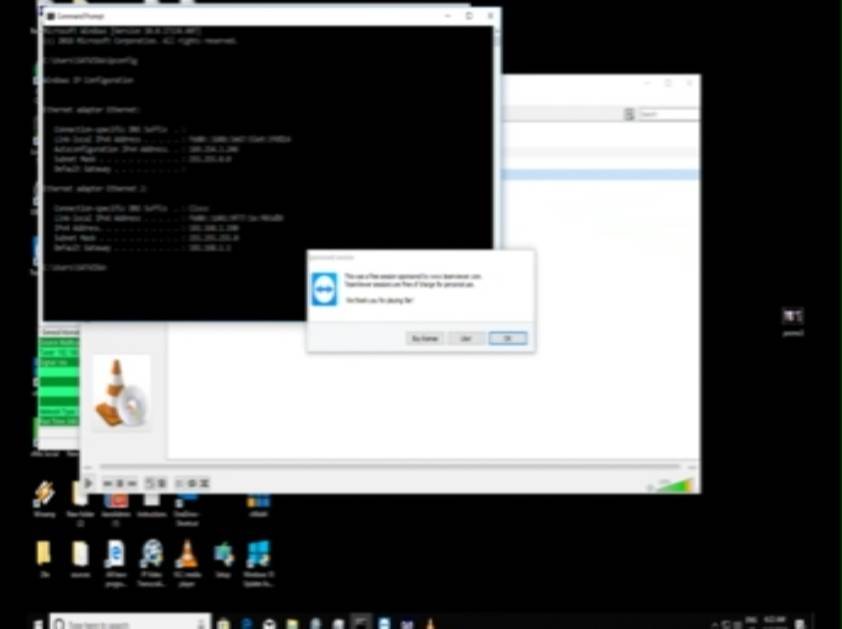842x629 pixels.
Task: Click the microphone icon in taskbar search
Action: [201, 624]
